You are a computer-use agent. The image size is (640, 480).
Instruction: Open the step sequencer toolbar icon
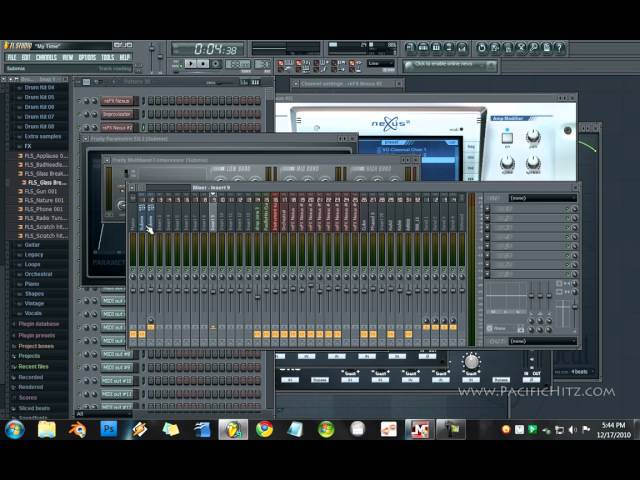tap(423, 48)
